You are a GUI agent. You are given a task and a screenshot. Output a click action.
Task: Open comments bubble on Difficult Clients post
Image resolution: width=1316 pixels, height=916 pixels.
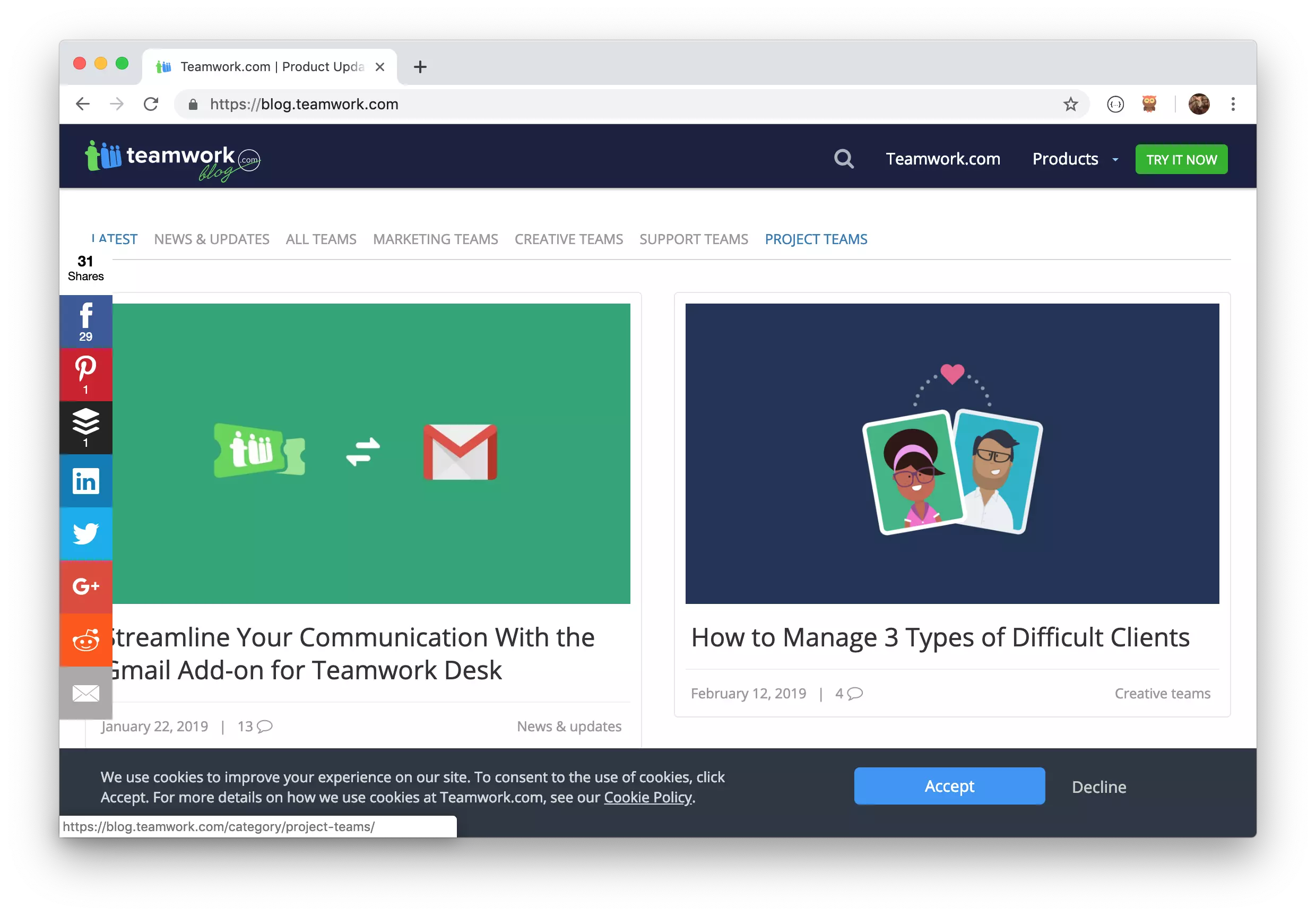854,694
